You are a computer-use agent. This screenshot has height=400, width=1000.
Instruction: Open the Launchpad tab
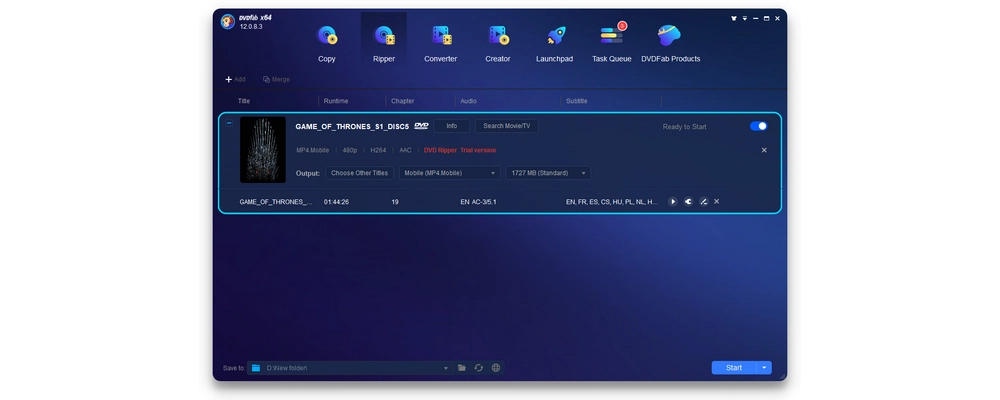tap(554, 43)
